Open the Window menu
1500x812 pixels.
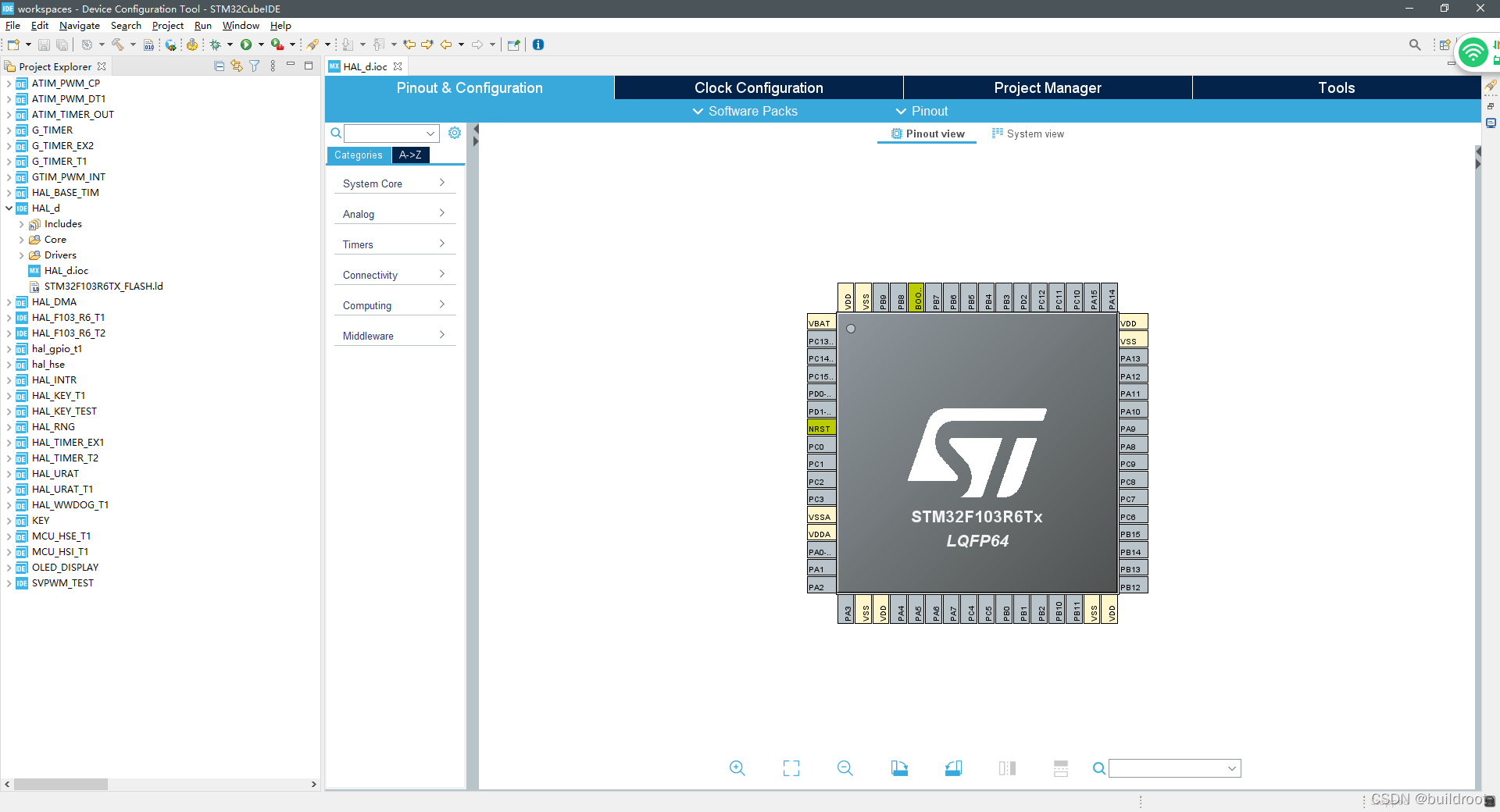pyautogui.click(x=241, y=26)
